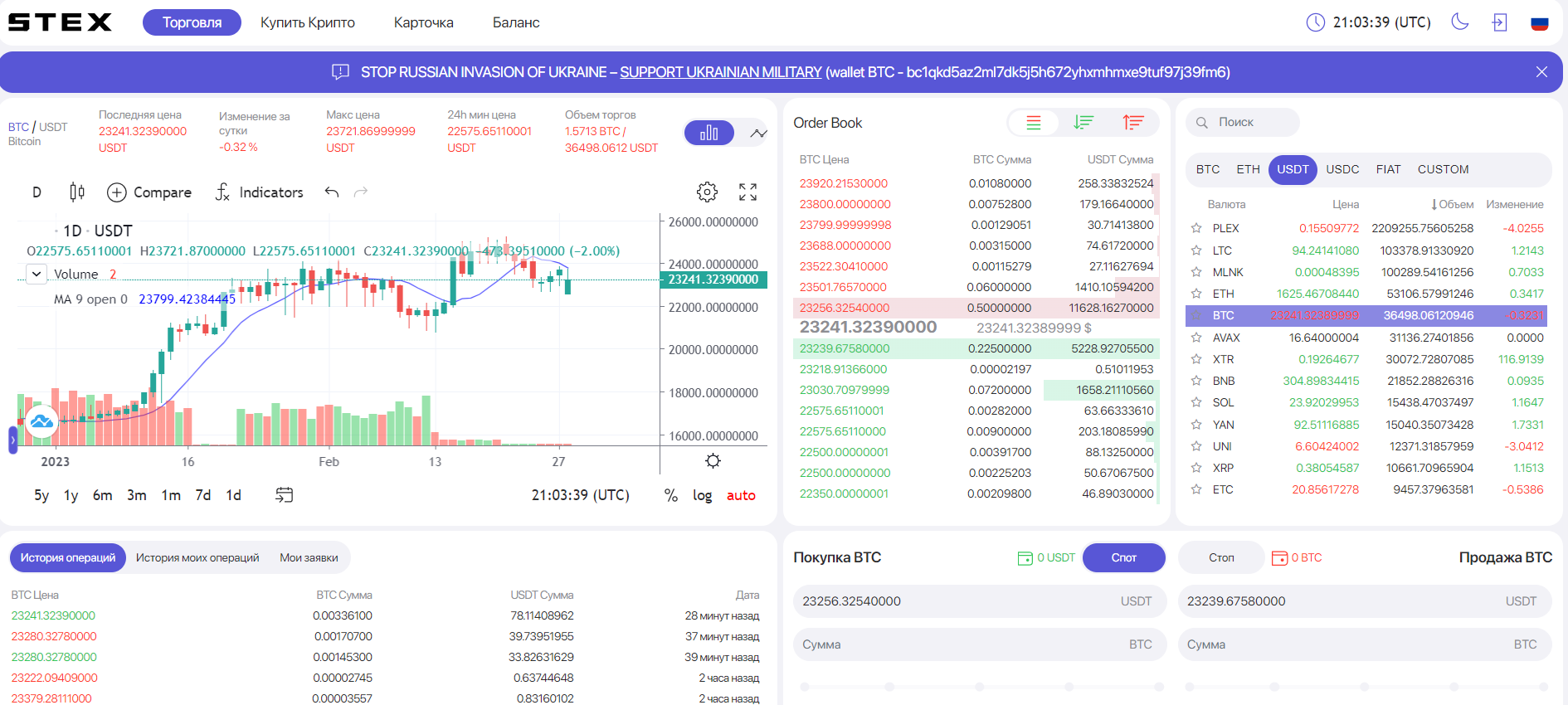Redo chart action arrow
This screenshot has height=705, width=1568.
pyautogui.click(x=361, y=192)
